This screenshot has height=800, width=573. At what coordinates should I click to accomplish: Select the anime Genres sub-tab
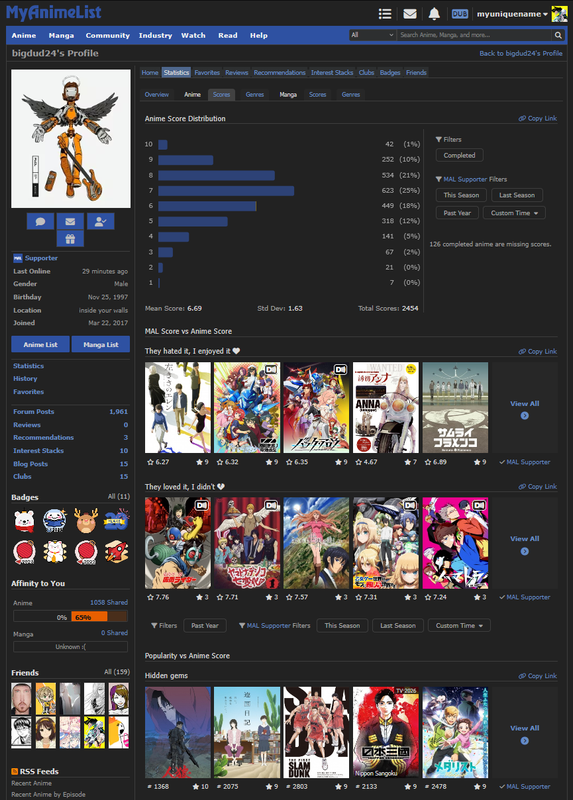[255, 94]
